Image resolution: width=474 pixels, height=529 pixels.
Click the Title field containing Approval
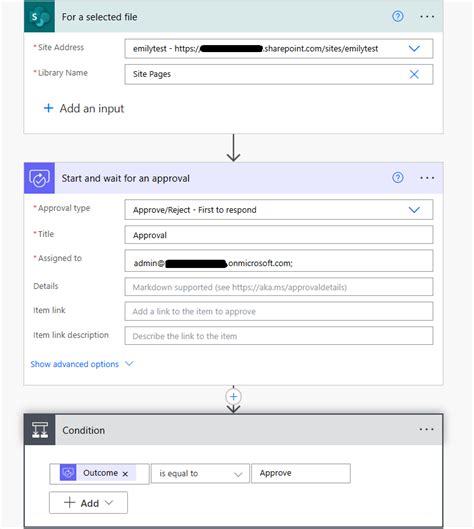pos(279,235)
